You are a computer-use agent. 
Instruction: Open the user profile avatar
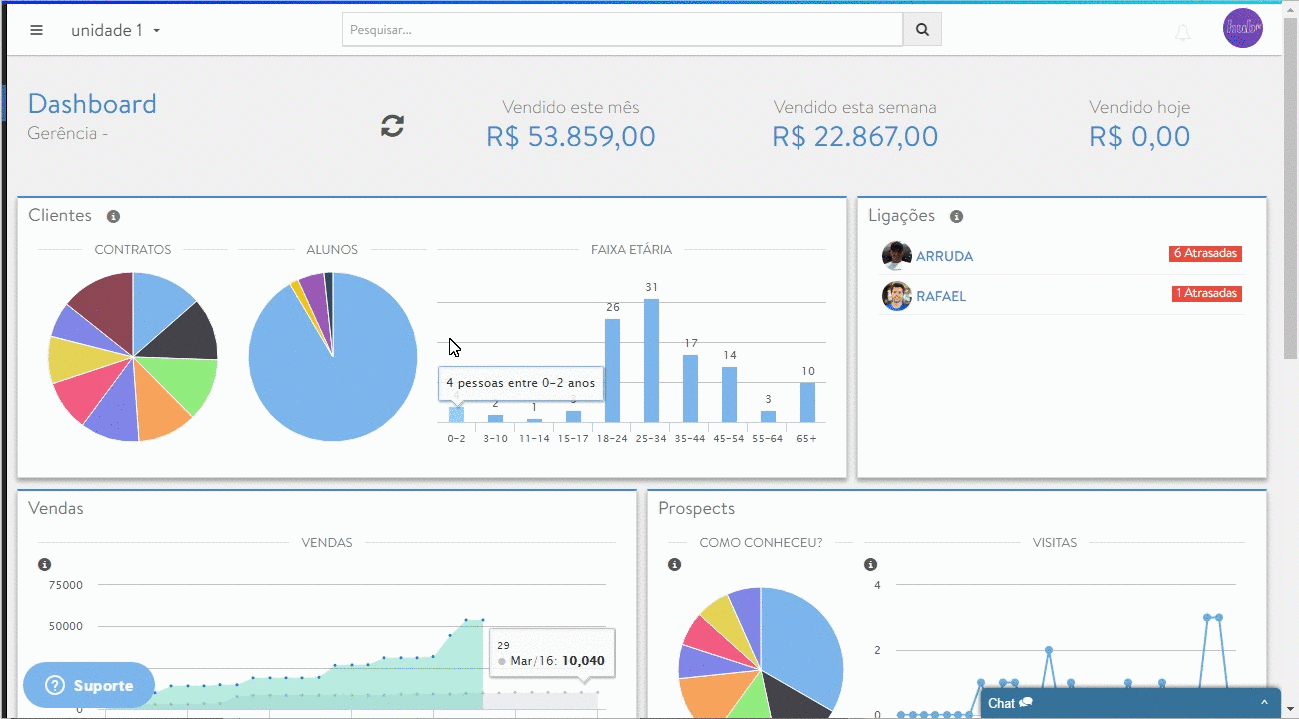1242,28
